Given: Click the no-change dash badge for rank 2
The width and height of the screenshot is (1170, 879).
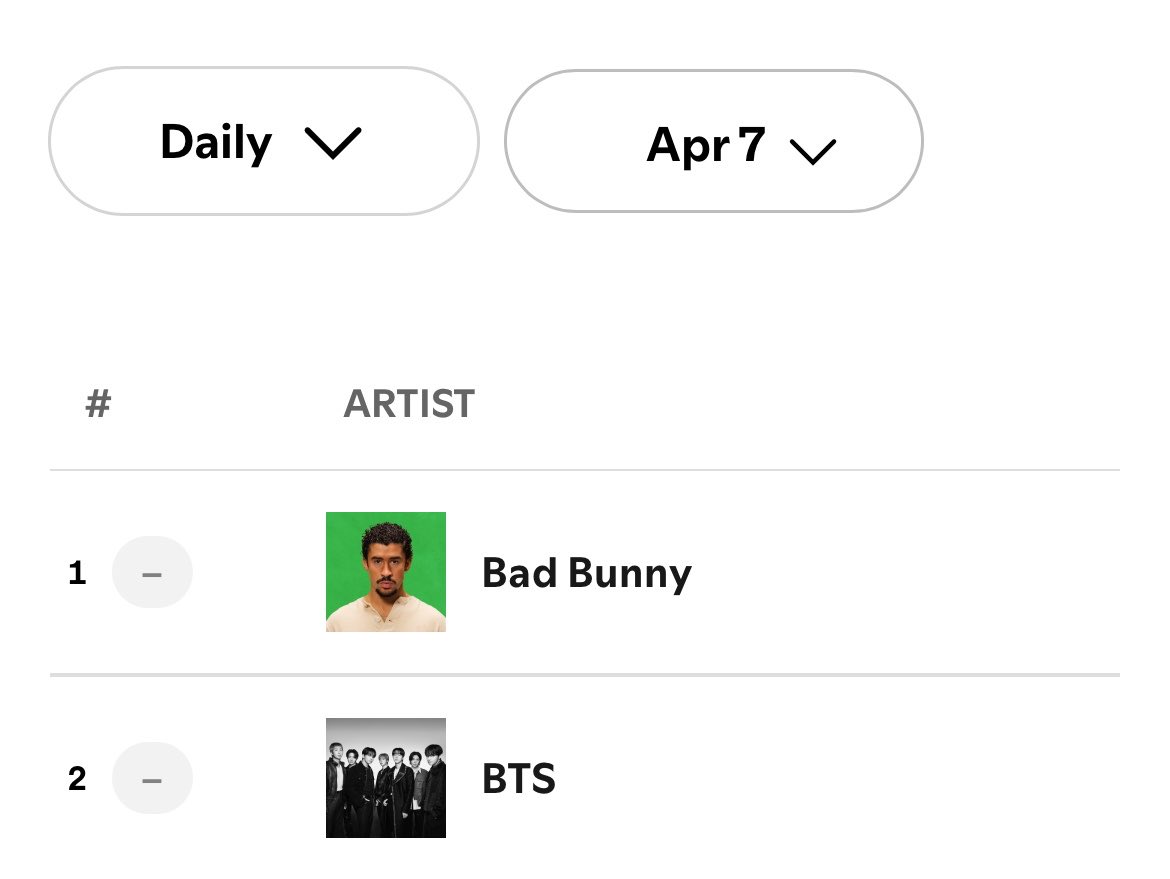Looking at the screenshot, I should coord(152,778).
